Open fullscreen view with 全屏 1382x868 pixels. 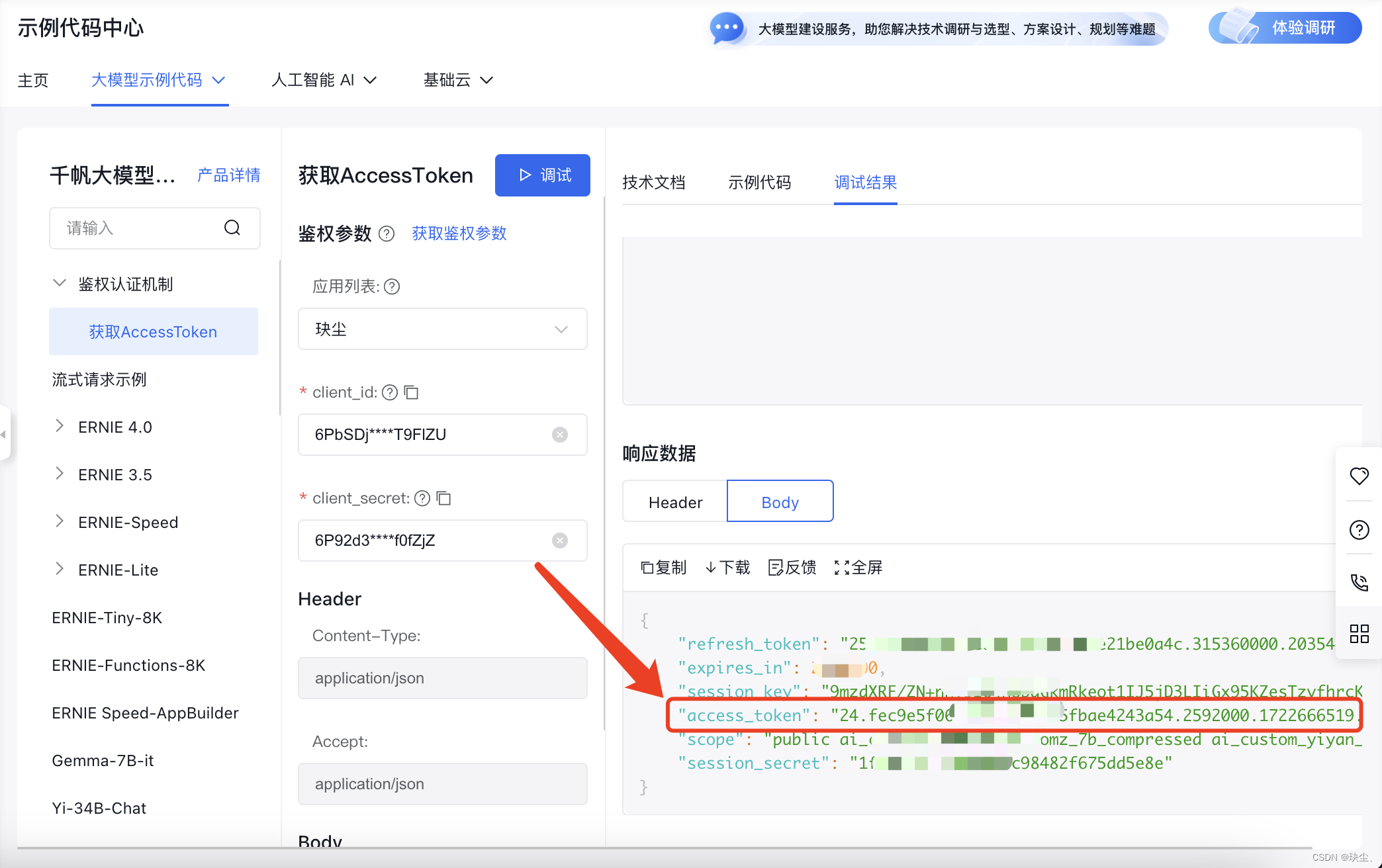pos(858,567)
